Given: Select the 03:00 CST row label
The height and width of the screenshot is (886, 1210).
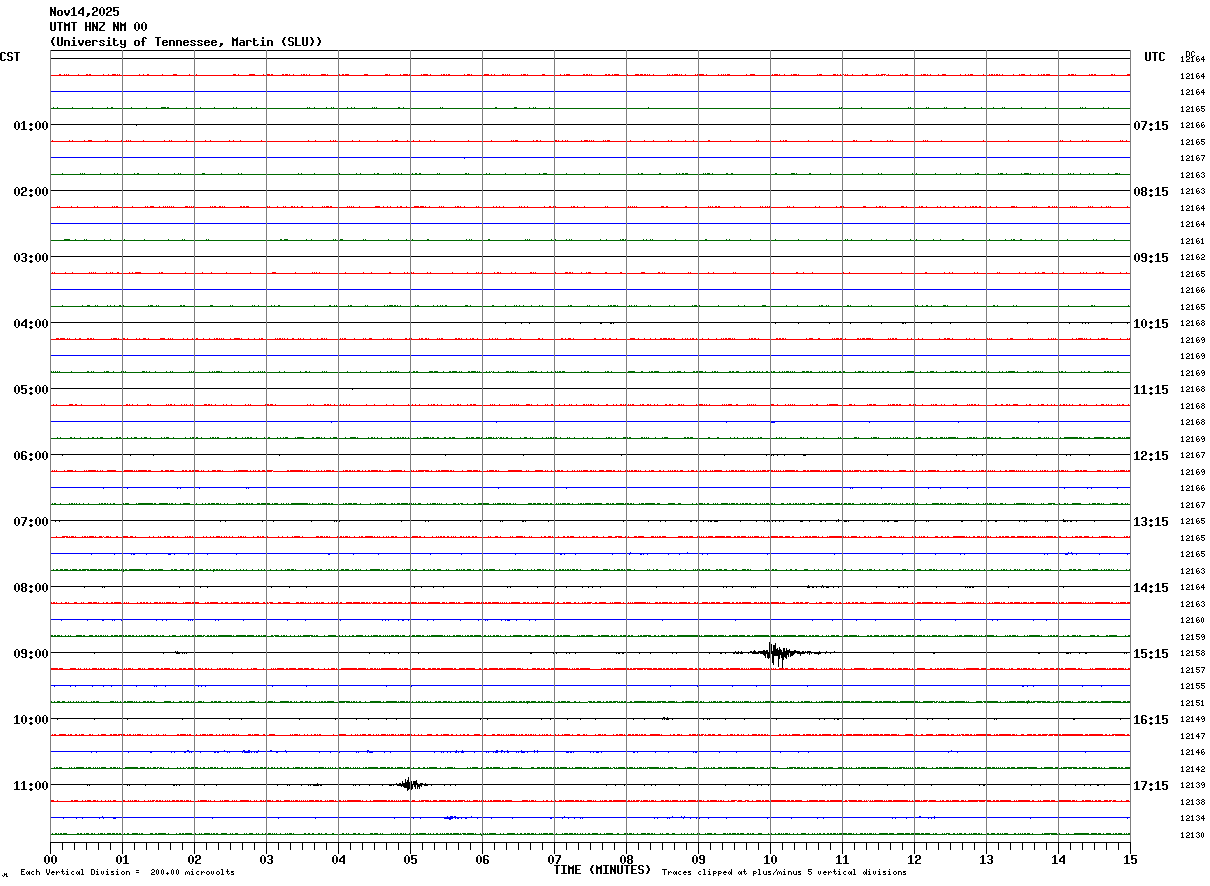Looking at the screenshot, I should coord(30,257).
